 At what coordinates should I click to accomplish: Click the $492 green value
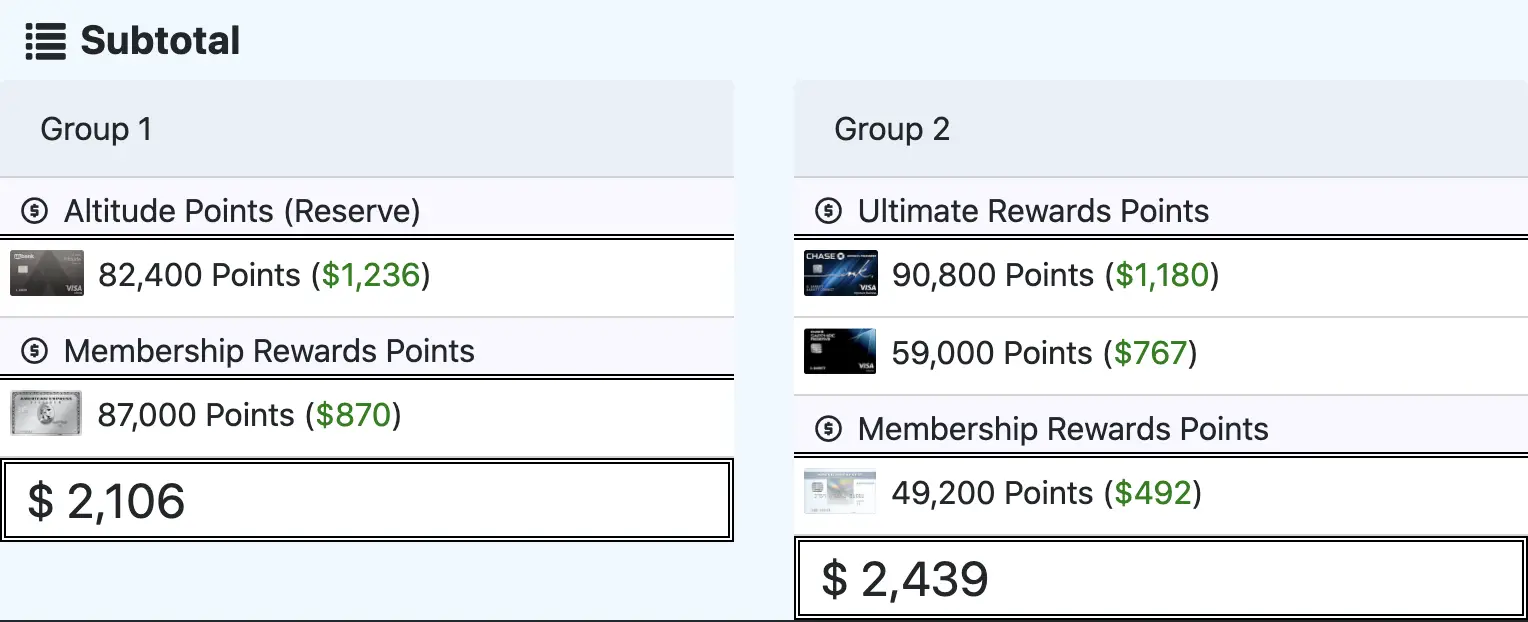[x=1153, y=493]
